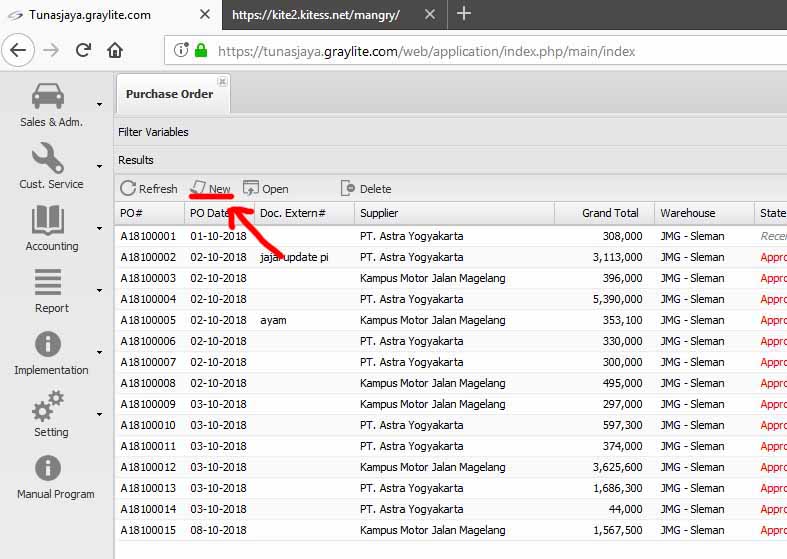Click the Delete toolbar button
The height and width of the screenshot is (559, 787).
coord(366,189)
